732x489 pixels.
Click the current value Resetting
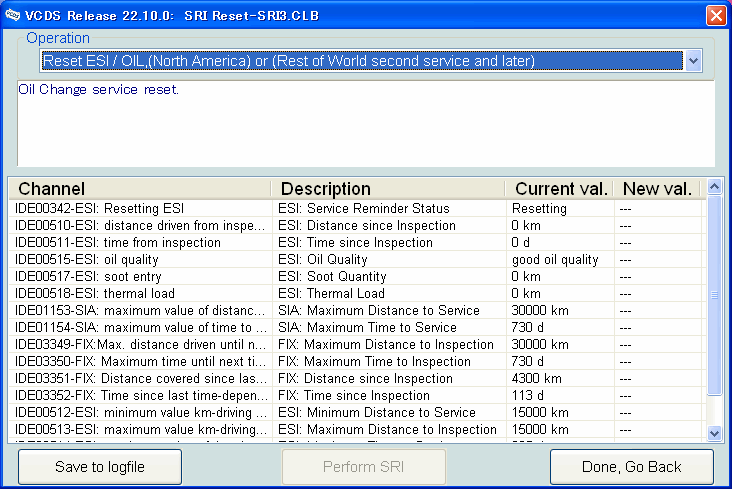point(539,208)
